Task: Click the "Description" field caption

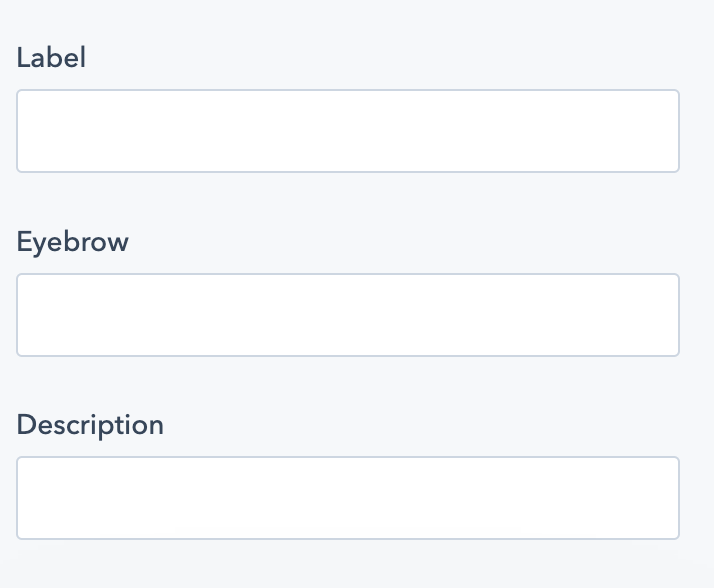Action: point(90,425)
